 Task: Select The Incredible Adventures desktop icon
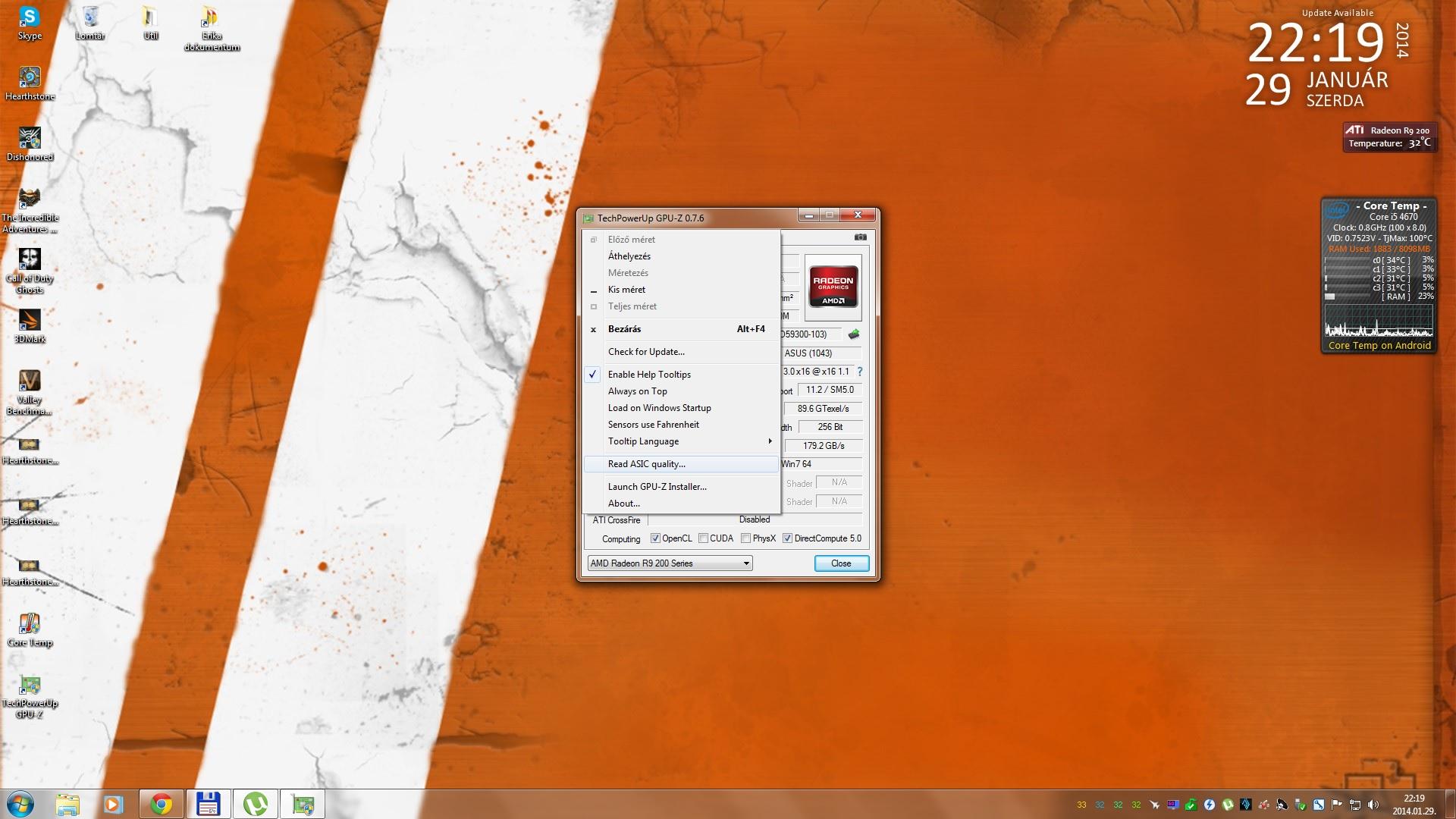[x=30, y=211]
